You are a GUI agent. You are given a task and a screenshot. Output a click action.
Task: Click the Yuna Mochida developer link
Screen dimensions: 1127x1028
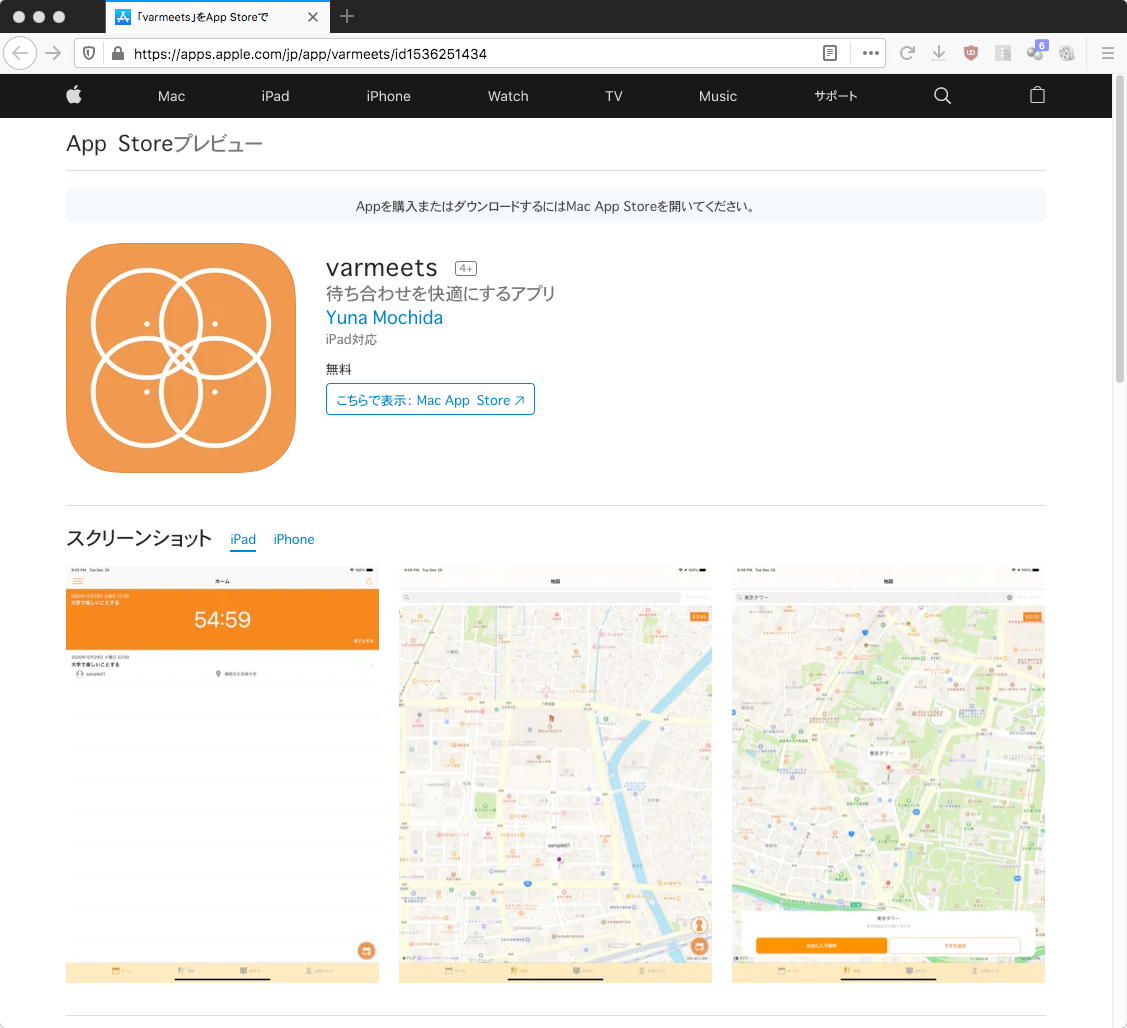click(384, 318)
